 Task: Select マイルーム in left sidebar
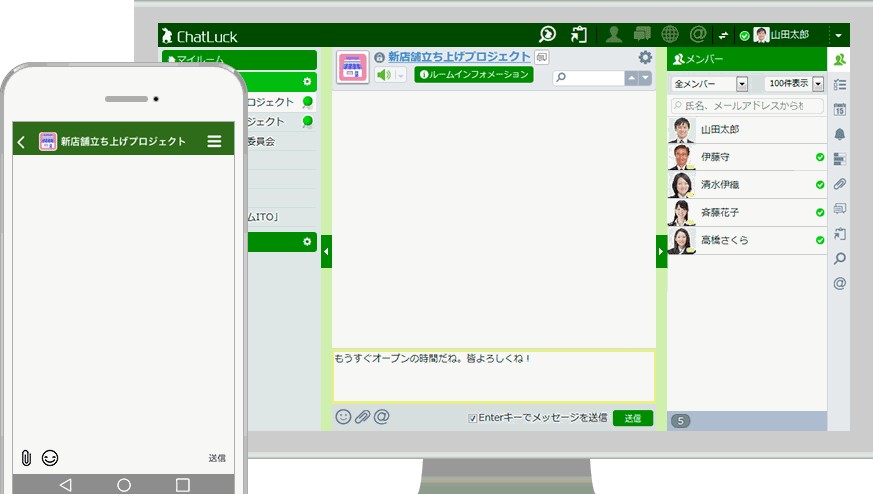pyautogui.click(x=239, y=60)
